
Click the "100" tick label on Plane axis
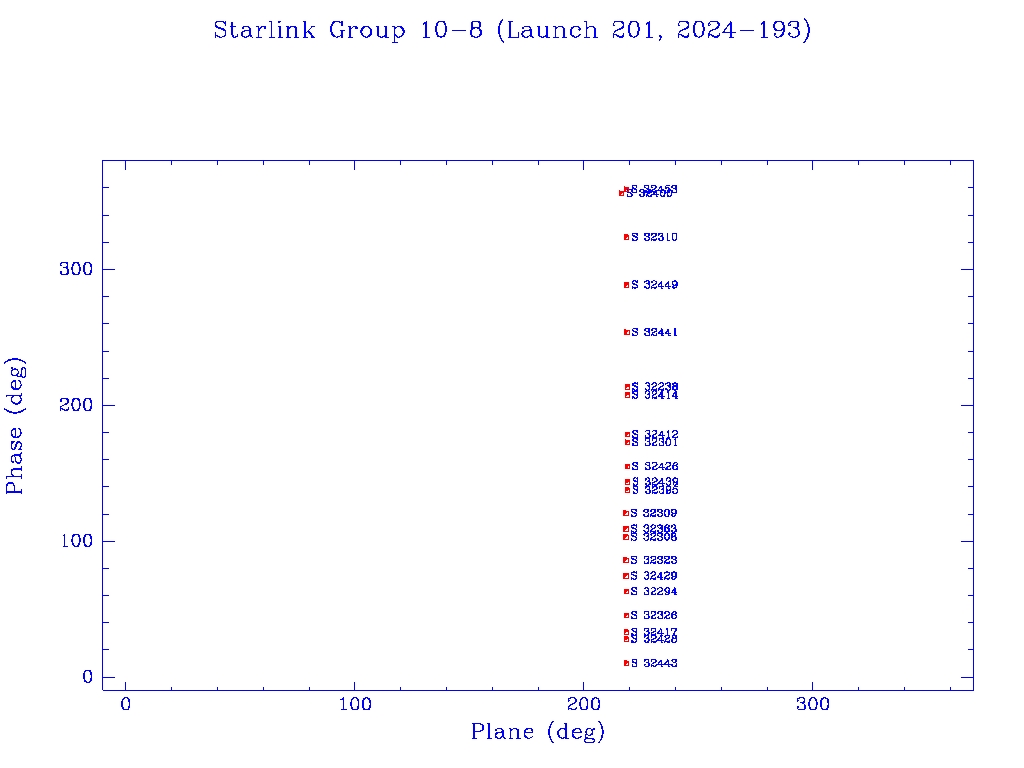(355, 704)
